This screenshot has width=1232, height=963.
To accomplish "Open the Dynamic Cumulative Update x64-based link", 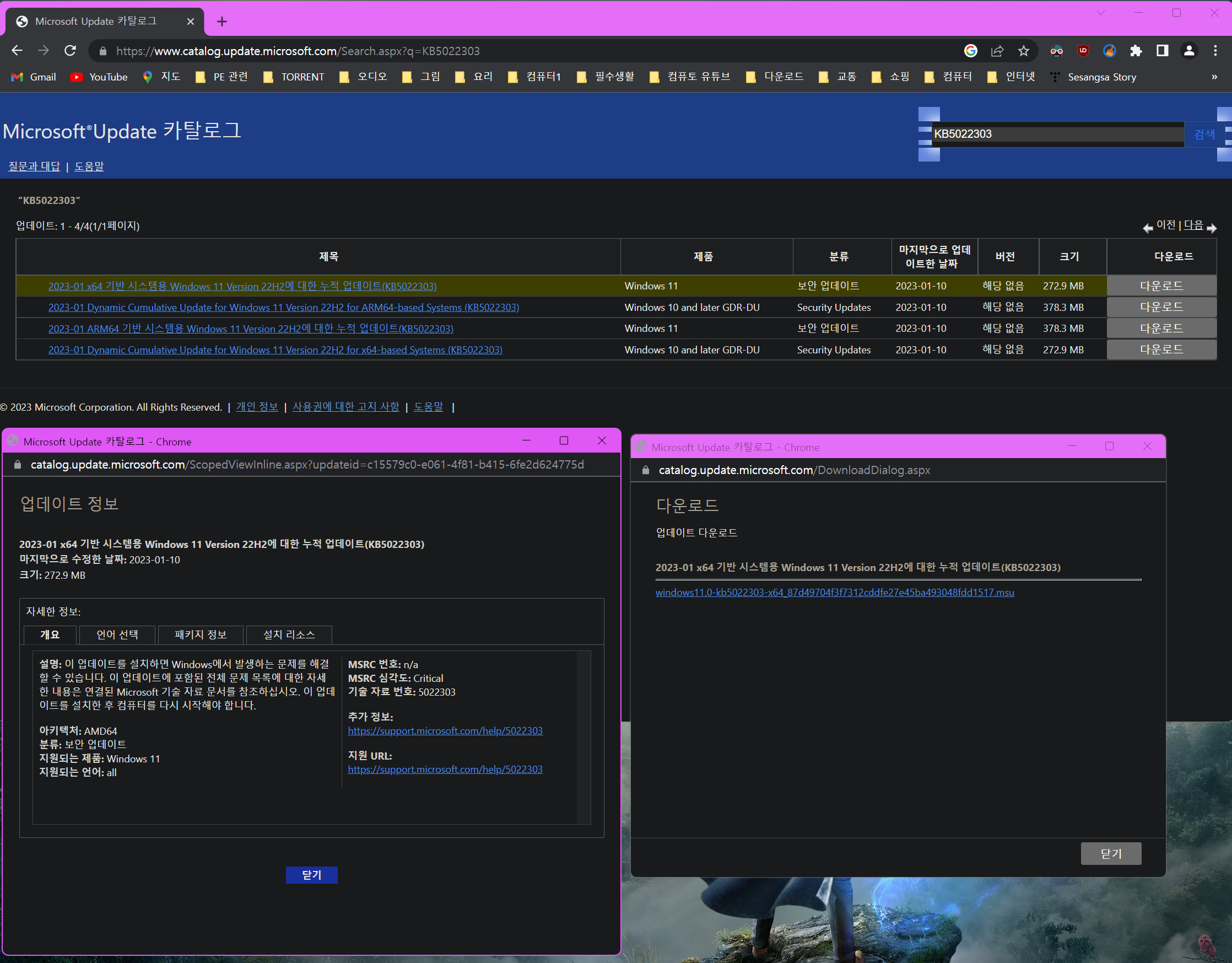I will click(x=275, y=349).
